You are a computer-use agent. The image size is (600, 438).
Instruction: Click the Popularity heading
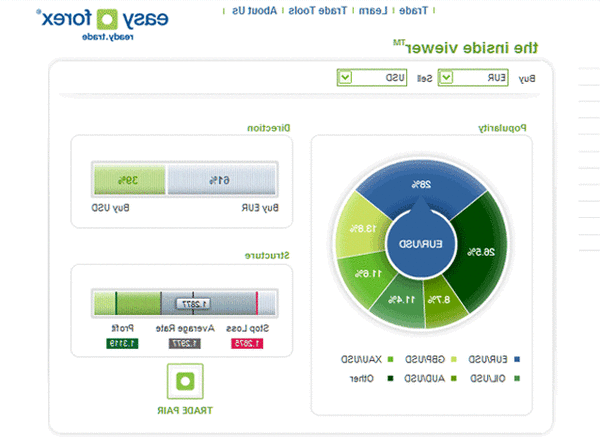click(502, 128)
